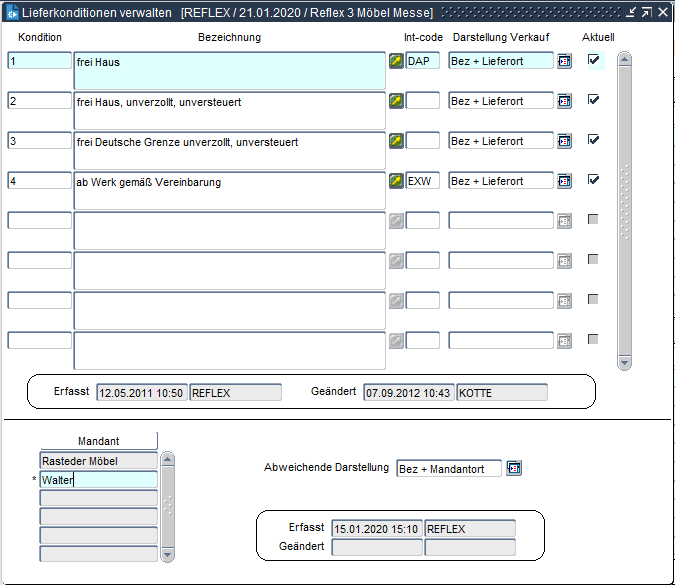Toggle Aktuell checkbox for condition 3
The width and height of the screenshot is (675, 585).
click(594, 140)
